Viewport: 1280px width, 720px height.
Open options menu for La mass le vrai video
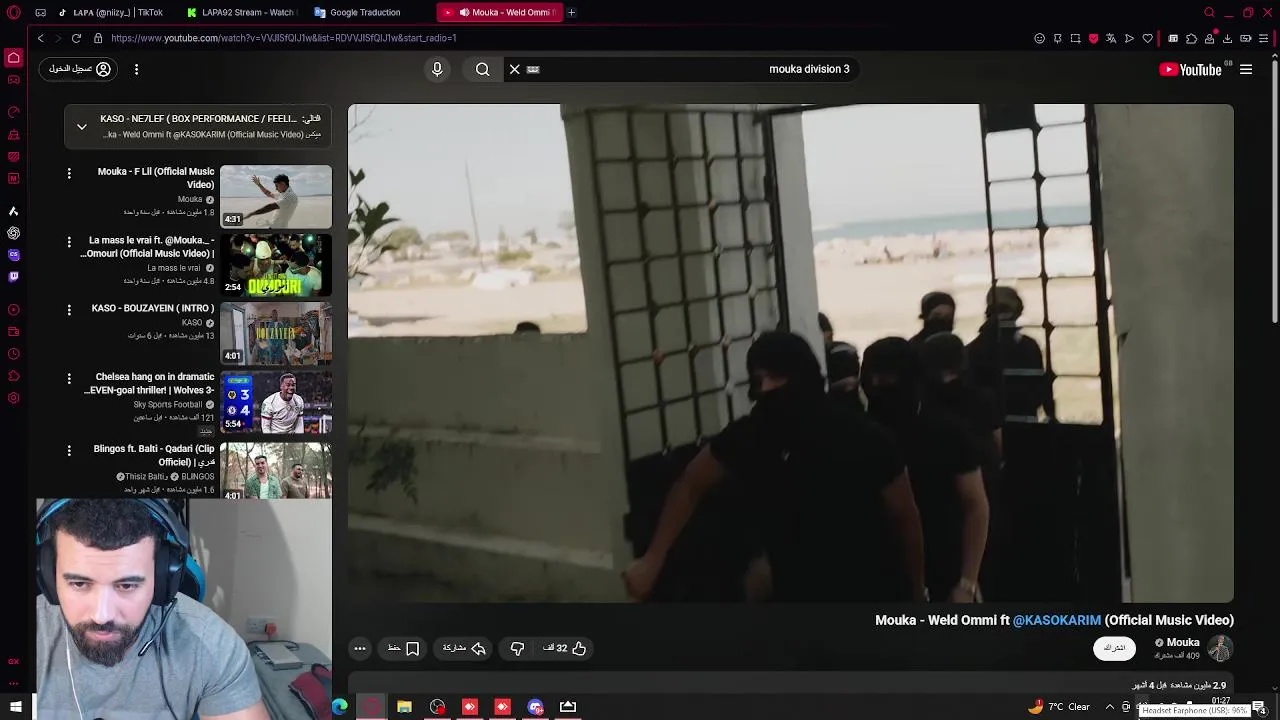click(x=69, y=242)
